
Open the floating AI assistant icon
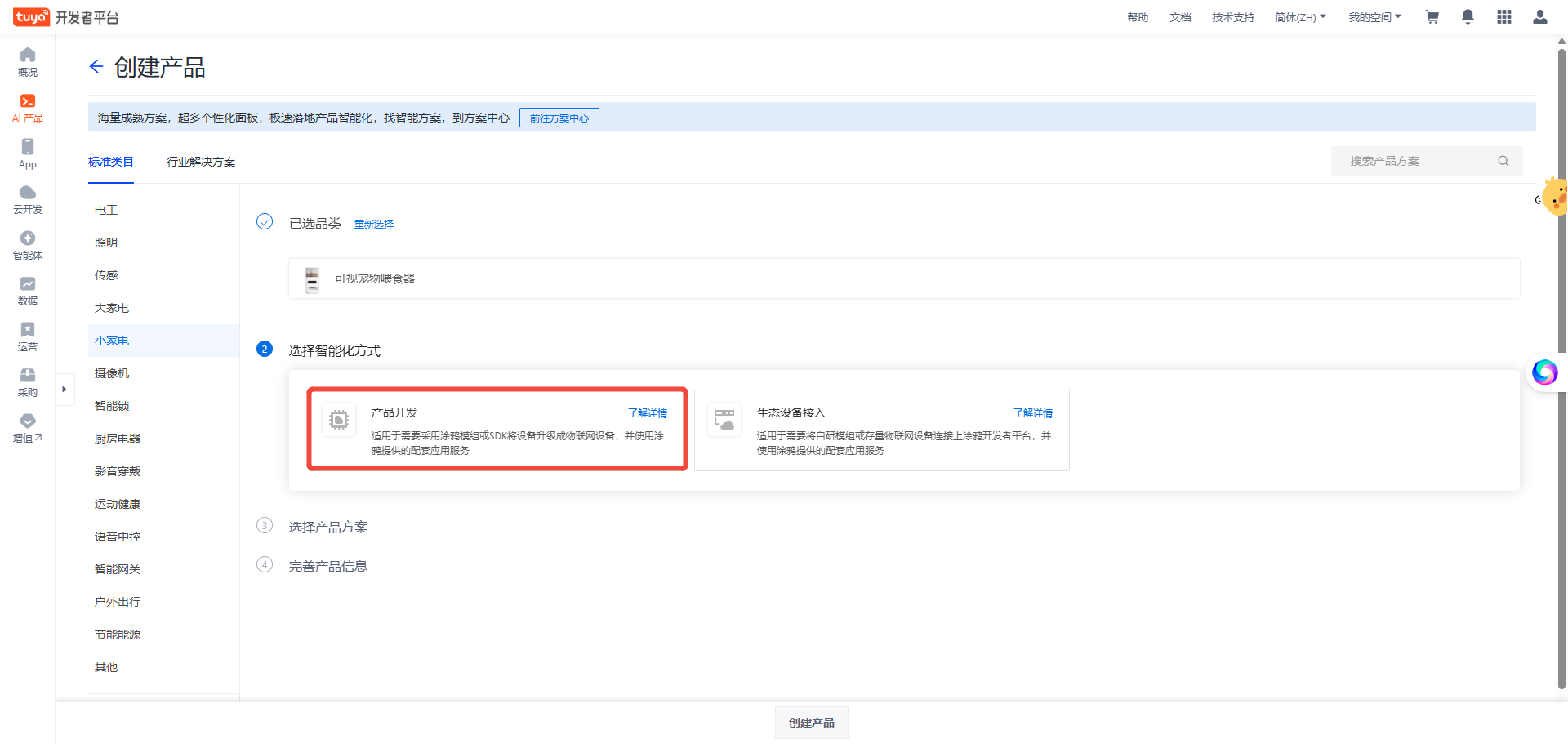(x=1544, y=372)
